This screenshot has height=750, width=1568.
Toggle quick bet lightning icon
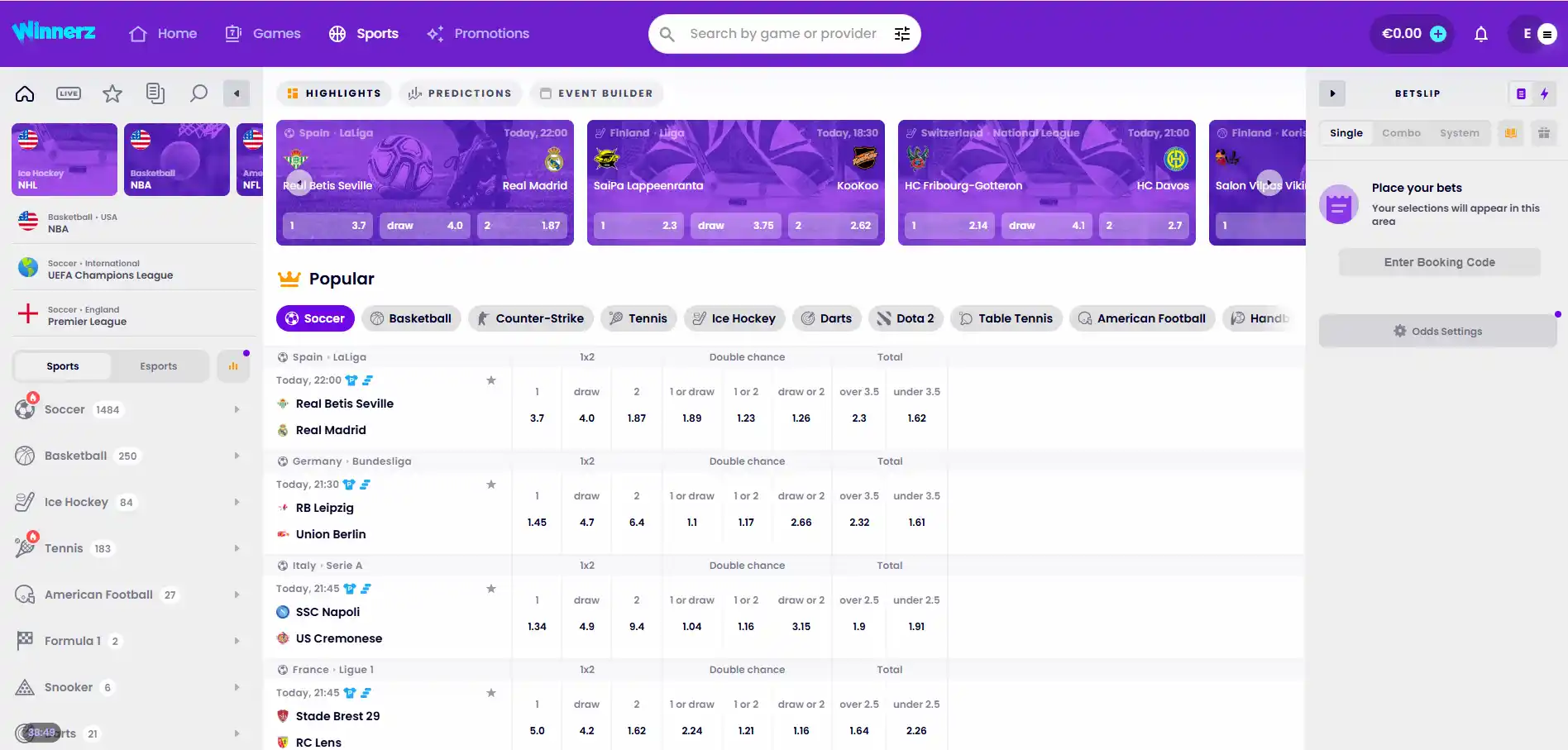1544,93
